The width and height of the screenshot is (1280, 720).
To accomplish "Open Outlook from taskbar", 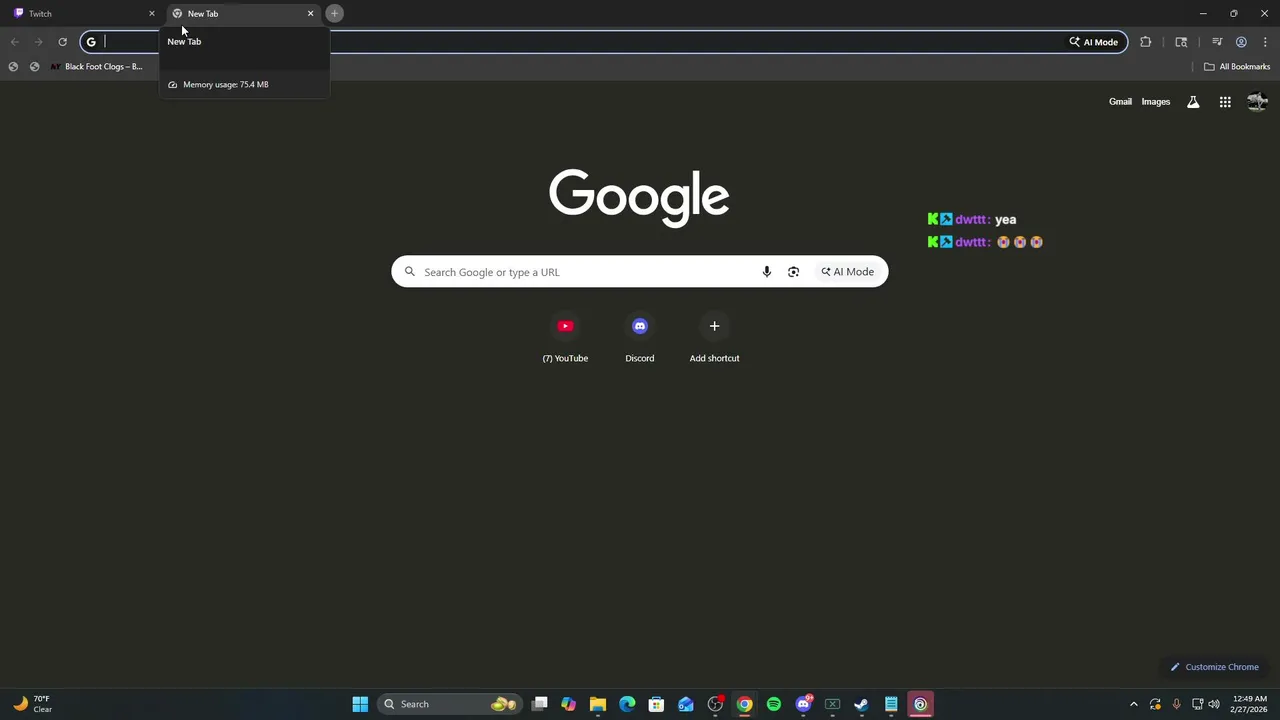I will (x=686, y=704).
